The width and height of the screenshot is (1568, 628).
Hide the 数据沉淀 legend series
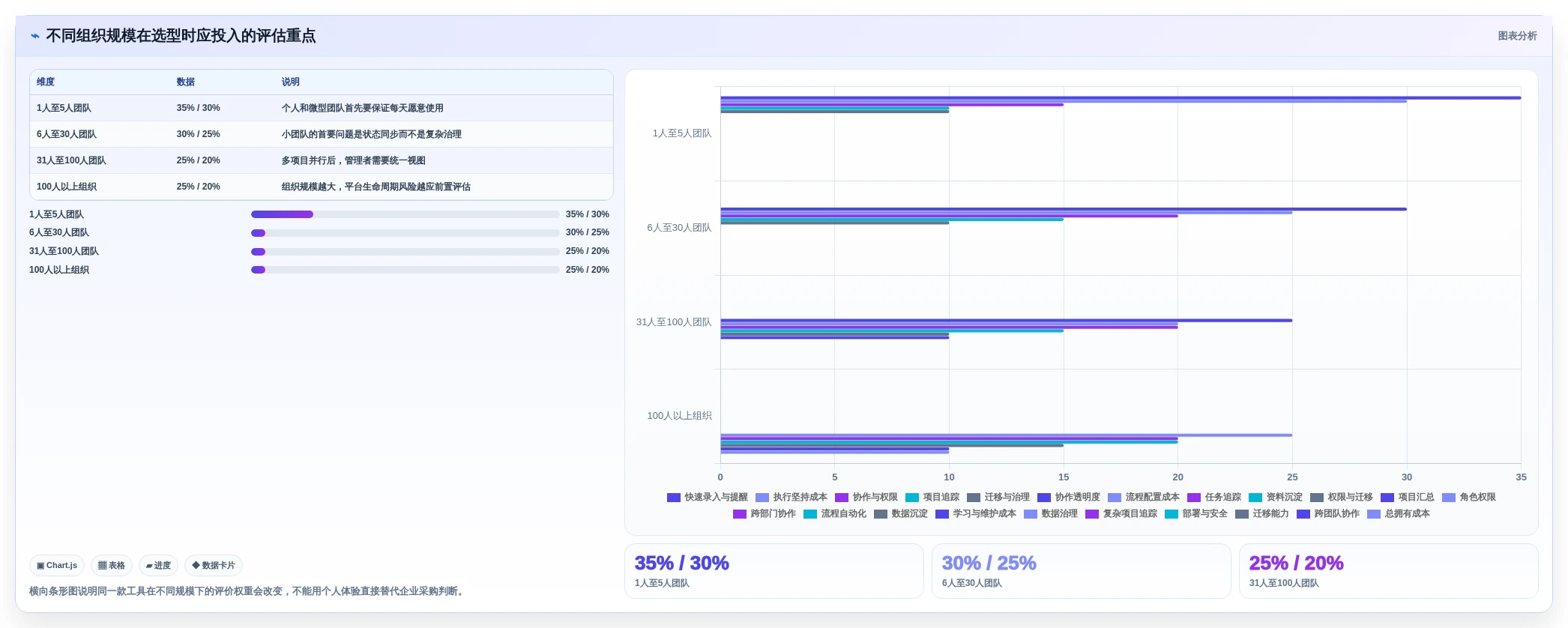pos(901,514)
